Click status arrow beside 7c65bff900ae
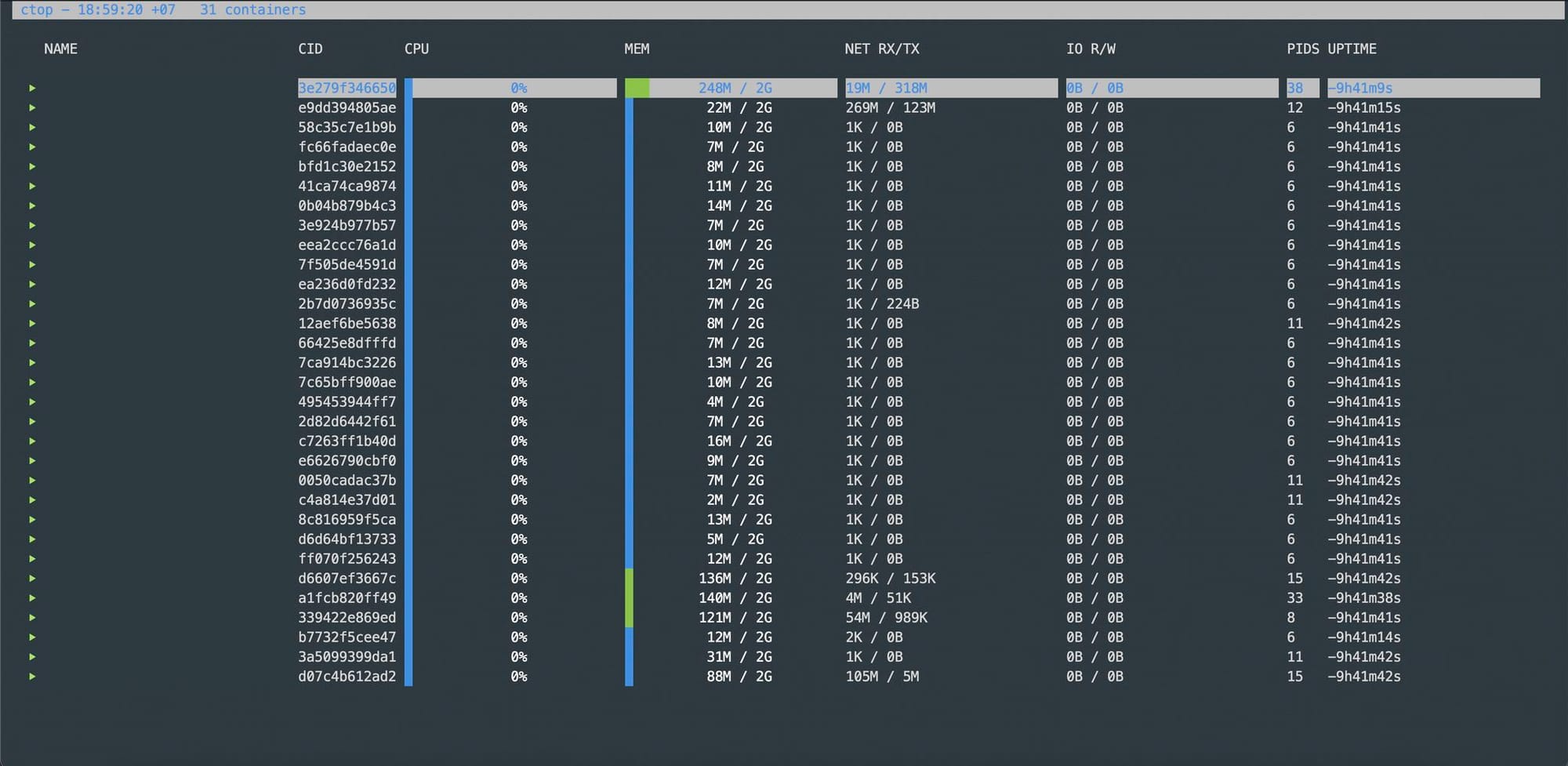This screenshot has height=766, width=1568. (x=32, y=382)
